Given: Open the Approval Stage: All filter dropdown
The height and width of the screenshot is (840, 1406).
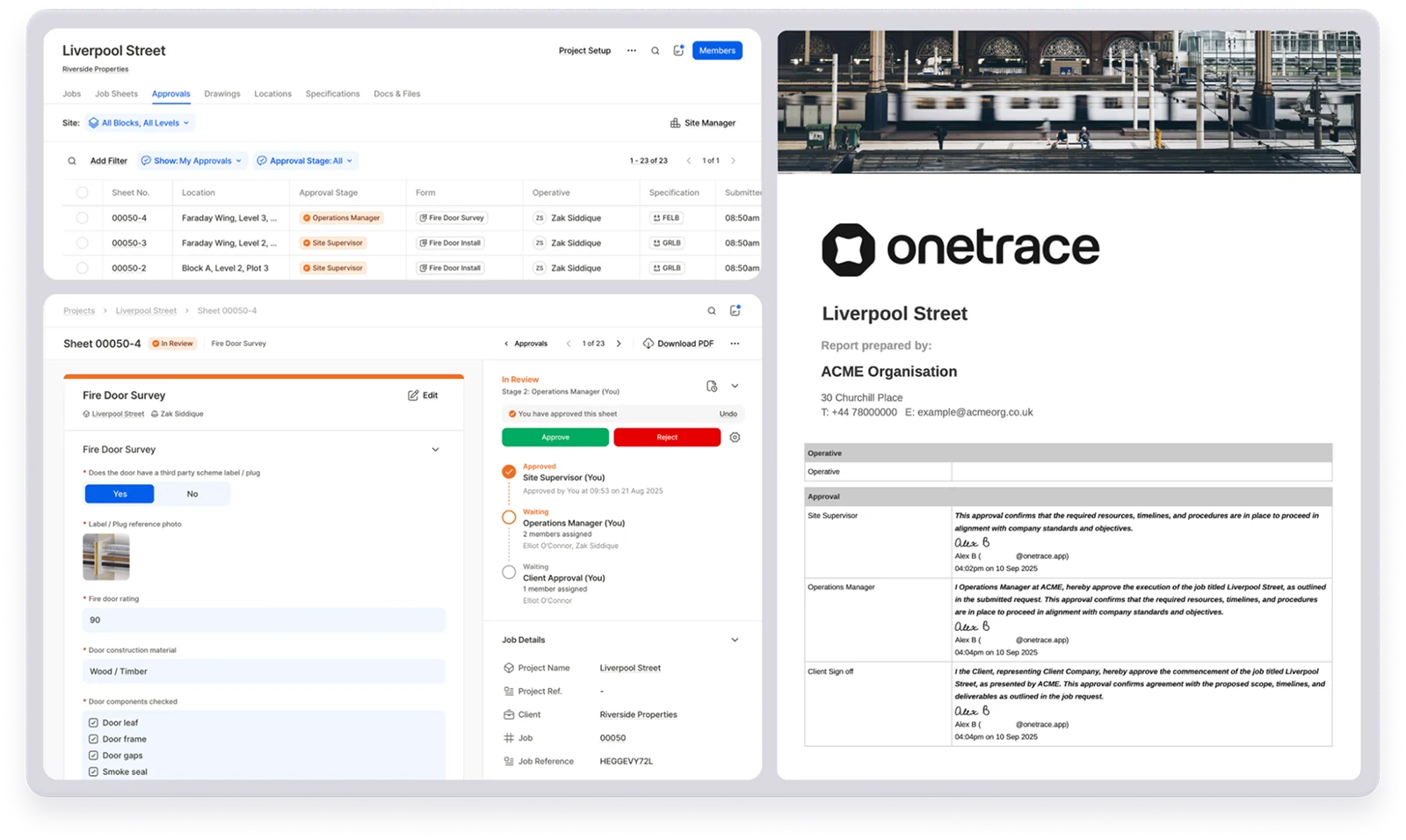Looking at the screenshot, I should (305, 161).
